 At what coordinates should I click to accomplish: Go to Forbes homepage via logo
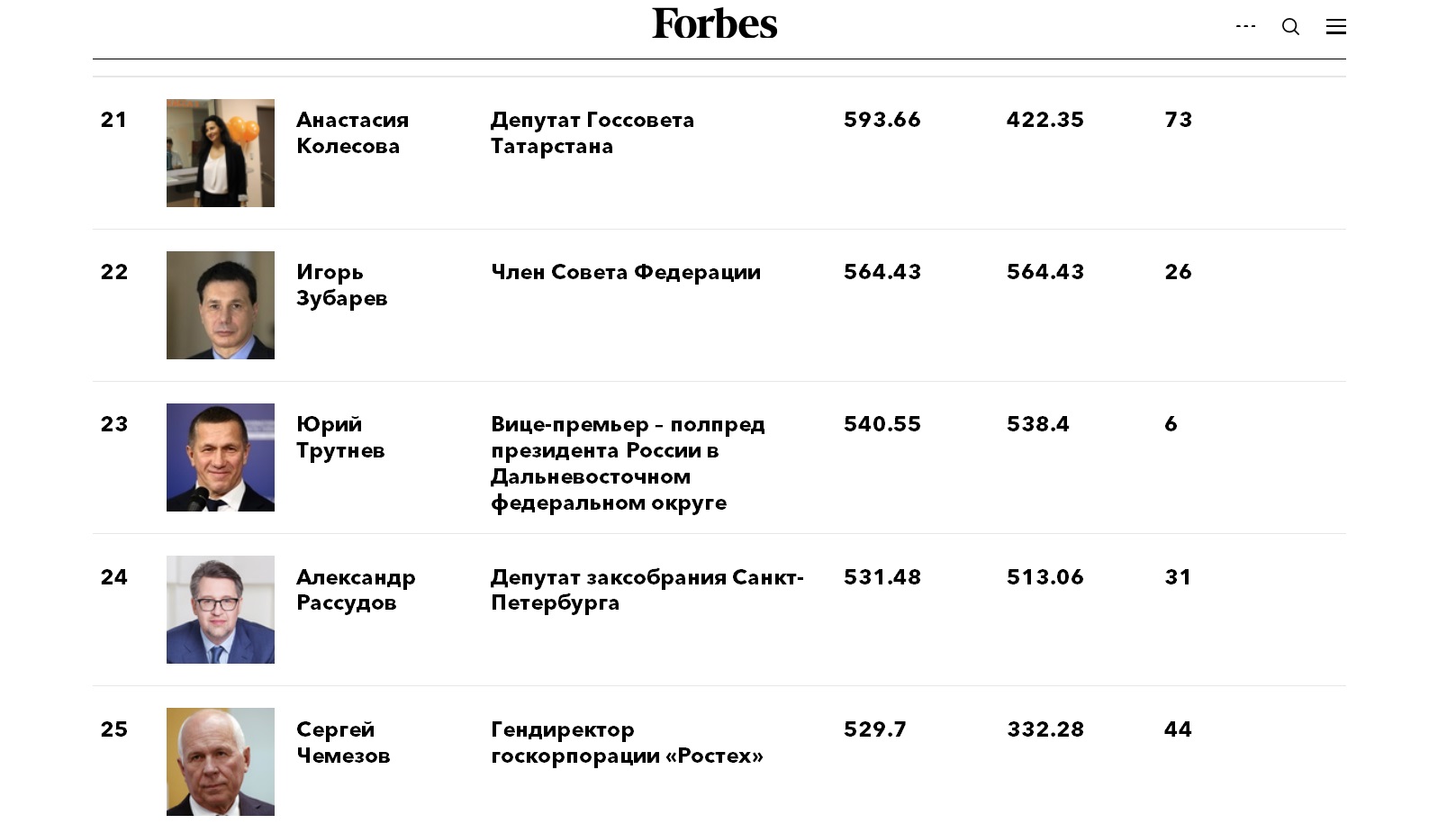coord(715,23)
